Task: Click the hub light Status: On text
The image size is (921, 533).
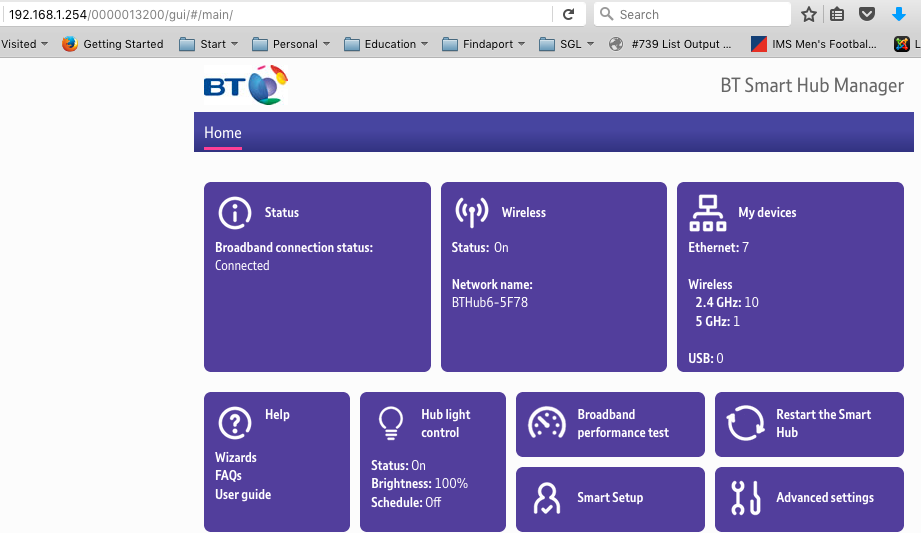Action: tap(398, 466)
